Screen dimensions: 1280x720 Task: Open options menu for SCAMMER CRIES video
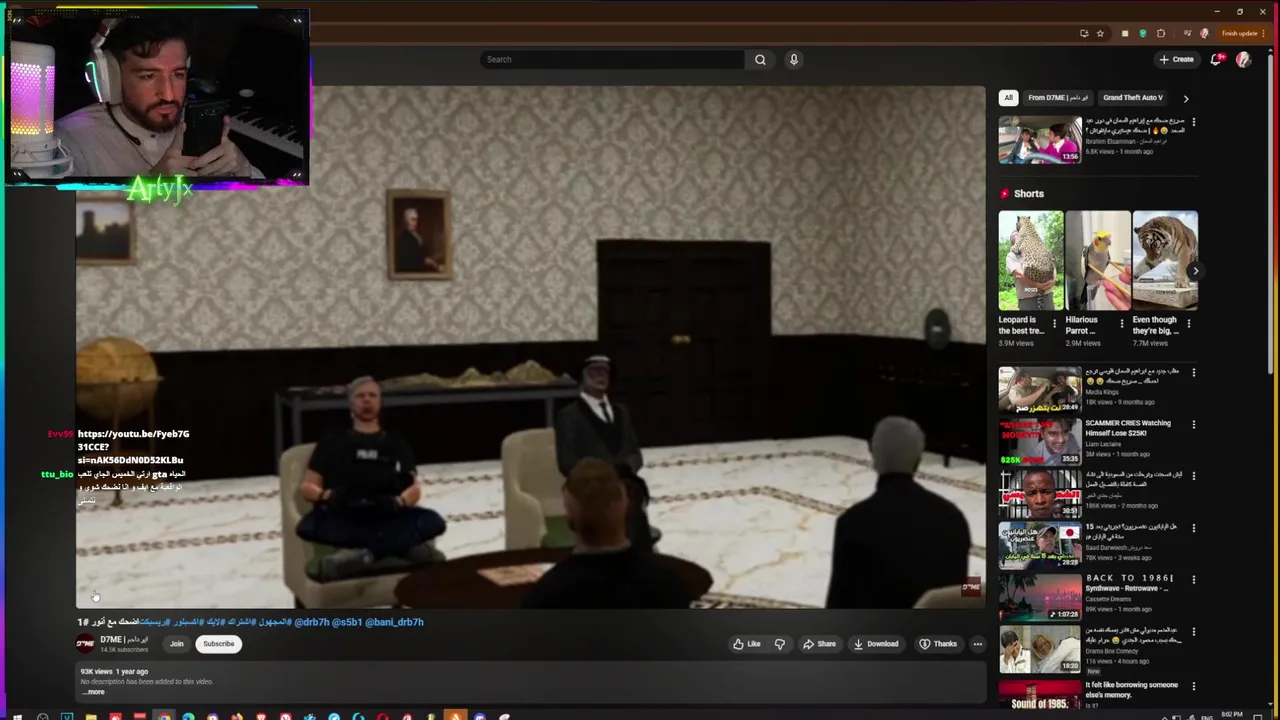(1193, 424)
